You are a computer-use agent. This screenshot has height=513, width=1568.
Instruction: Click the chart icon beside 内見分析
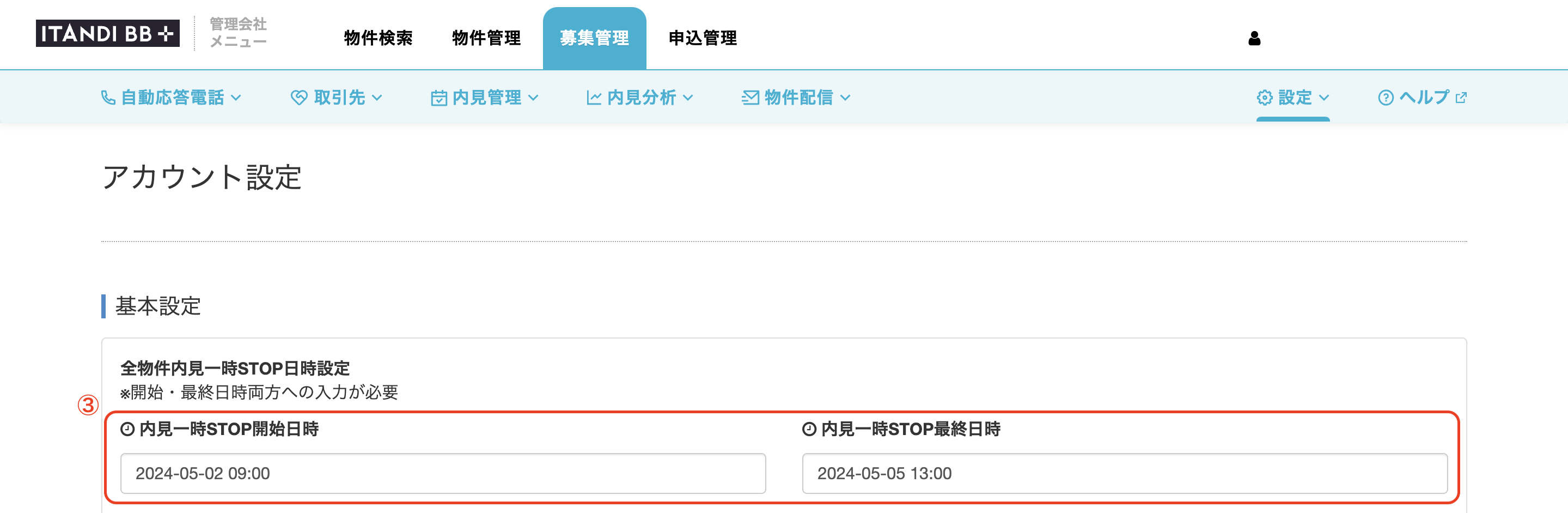[x=594, y=98]
